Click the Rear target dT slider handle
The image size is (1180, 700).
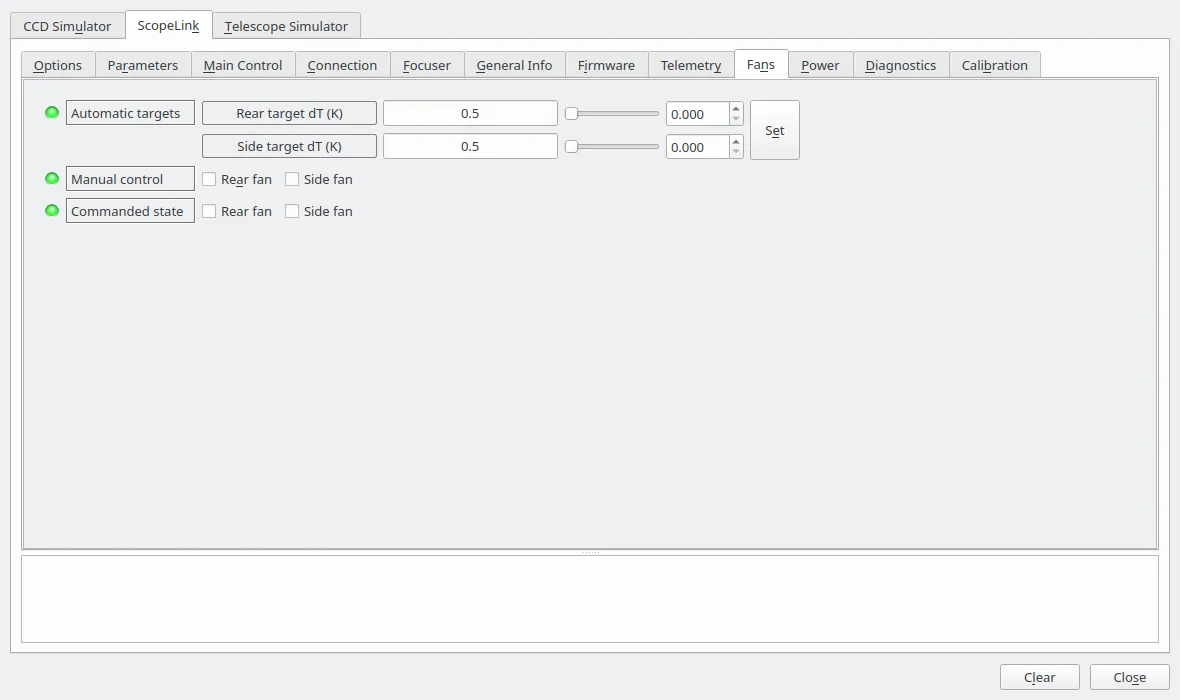click(571, 114)
